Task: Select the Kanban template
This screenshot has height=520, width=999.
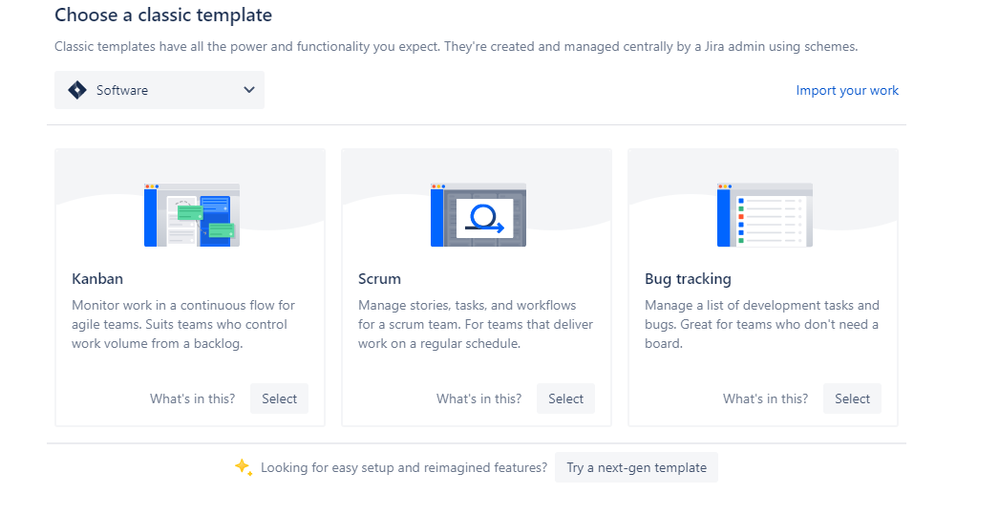Action: point(279,398)
